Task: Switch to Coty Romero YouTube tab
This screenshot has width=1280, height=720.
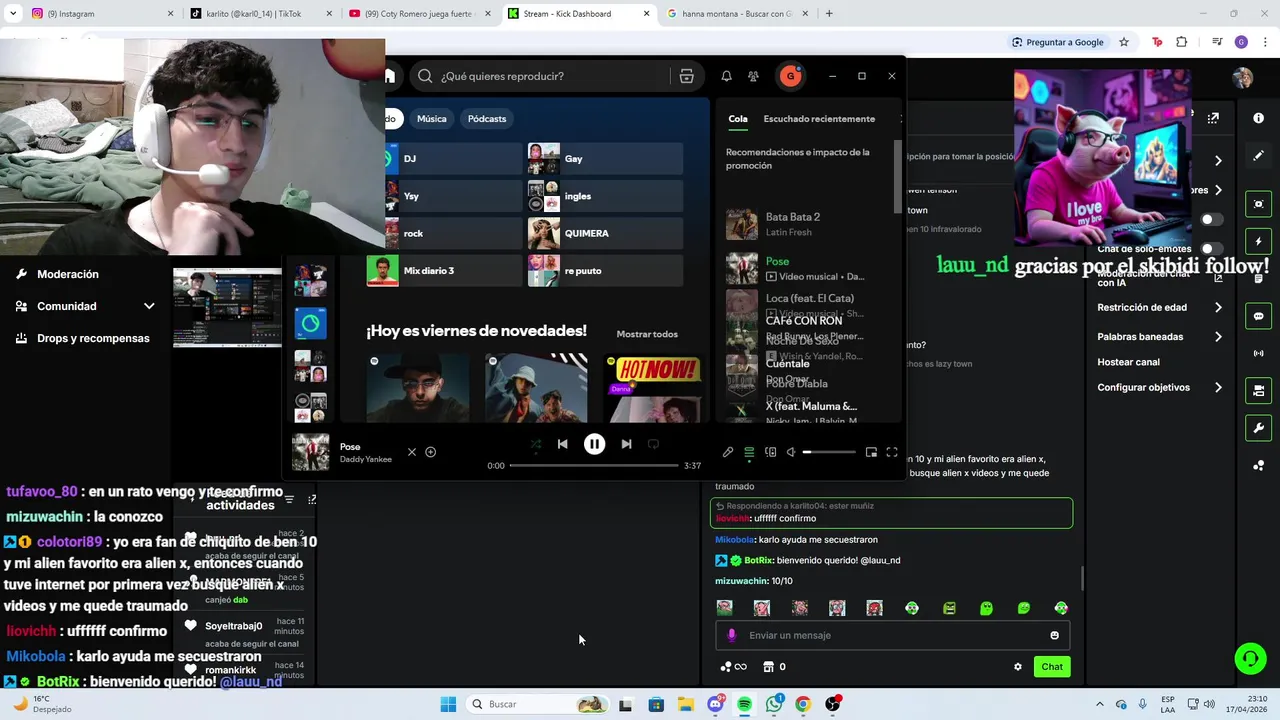Action: (418, 14)
